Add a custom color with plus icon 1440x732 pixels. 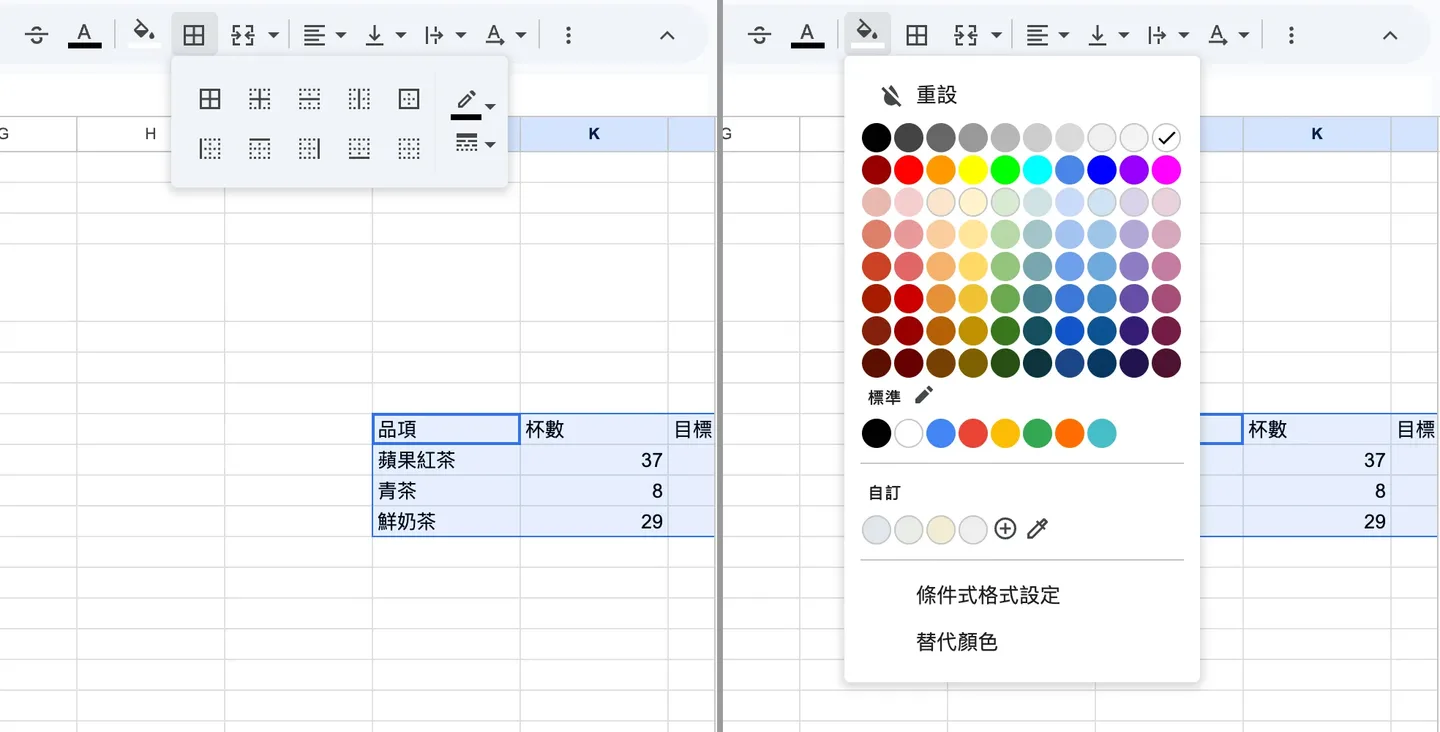click(1005, 529)
